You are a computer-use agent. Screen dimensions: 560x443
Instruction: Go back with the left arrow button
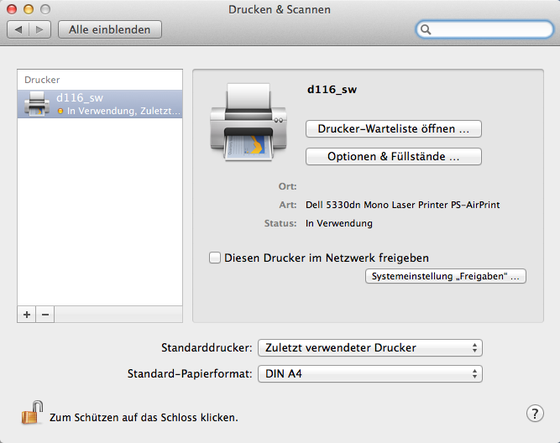coord(18,29)
